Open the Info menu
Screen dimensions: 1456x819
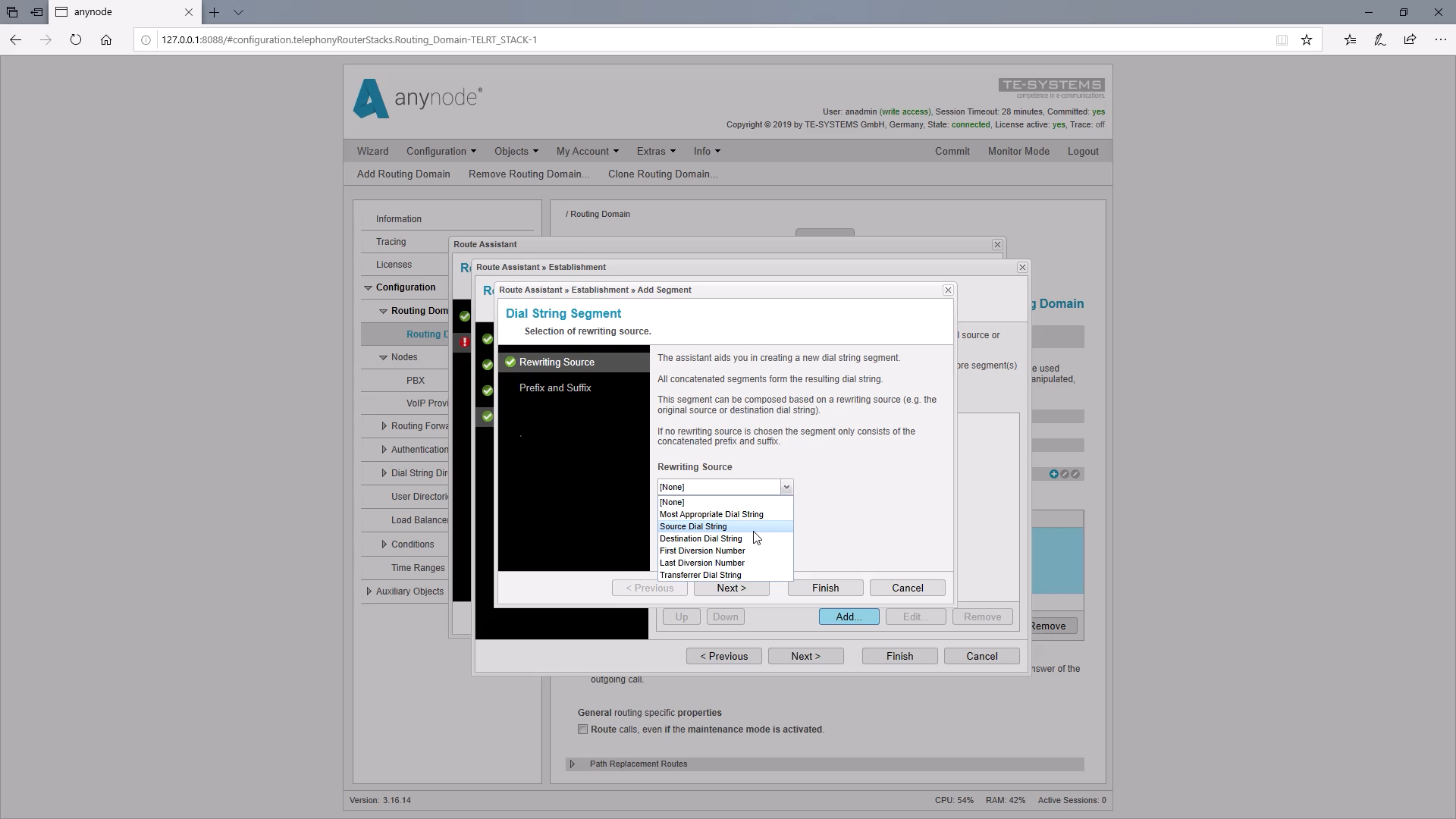pyautogui.click(x=707, y=152)
